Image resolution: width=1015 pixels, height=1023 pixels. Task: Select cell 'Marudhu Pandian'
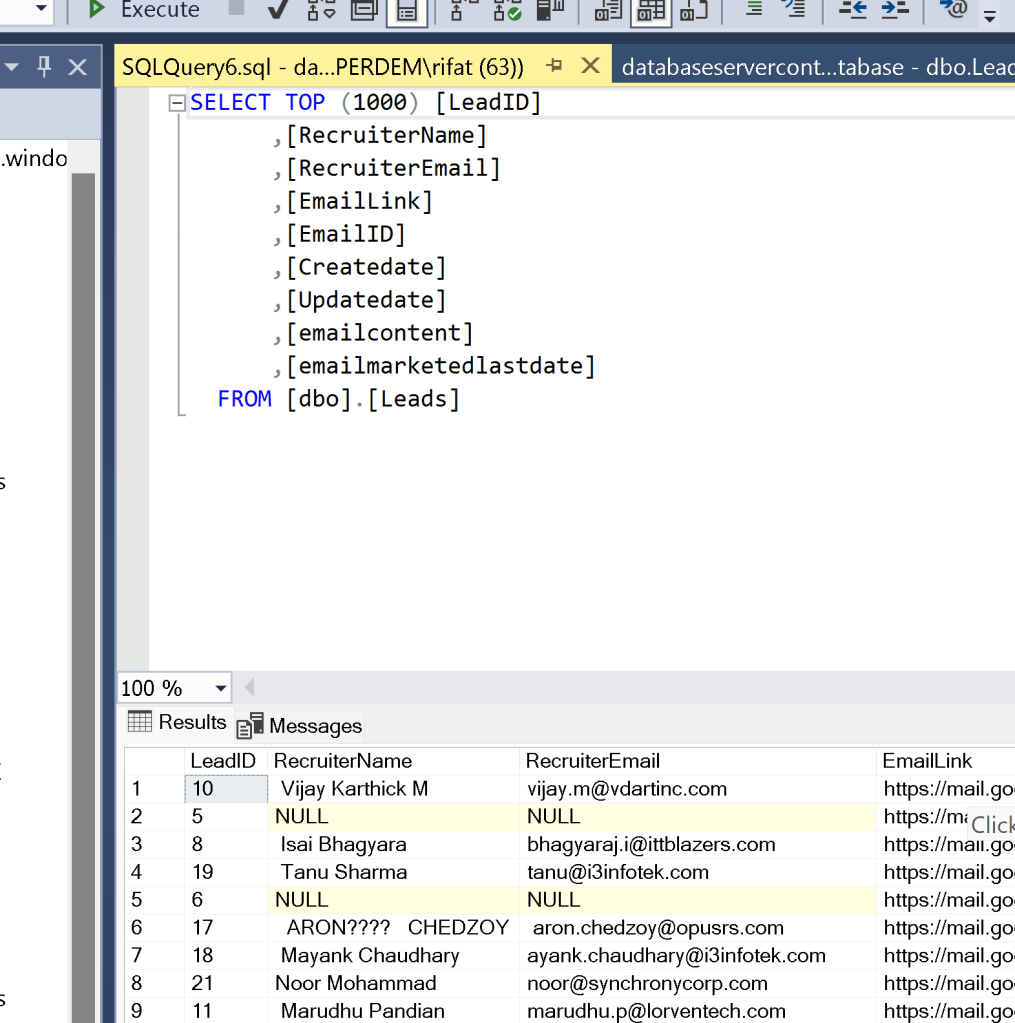click(393, 1011)
